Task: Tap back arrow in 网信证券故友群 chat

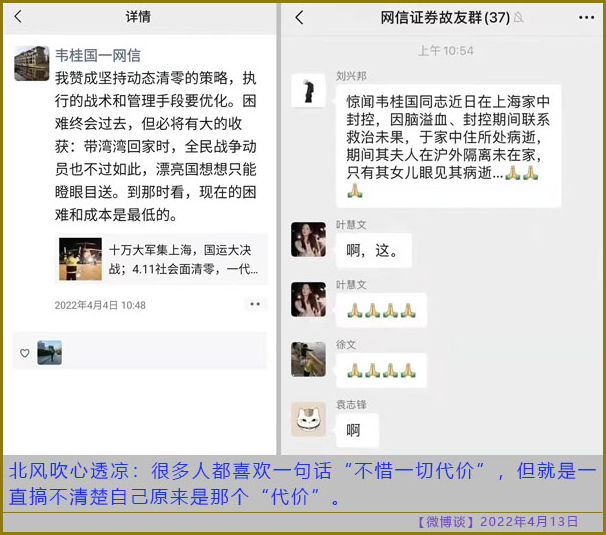Action: [x=299, y=17]
